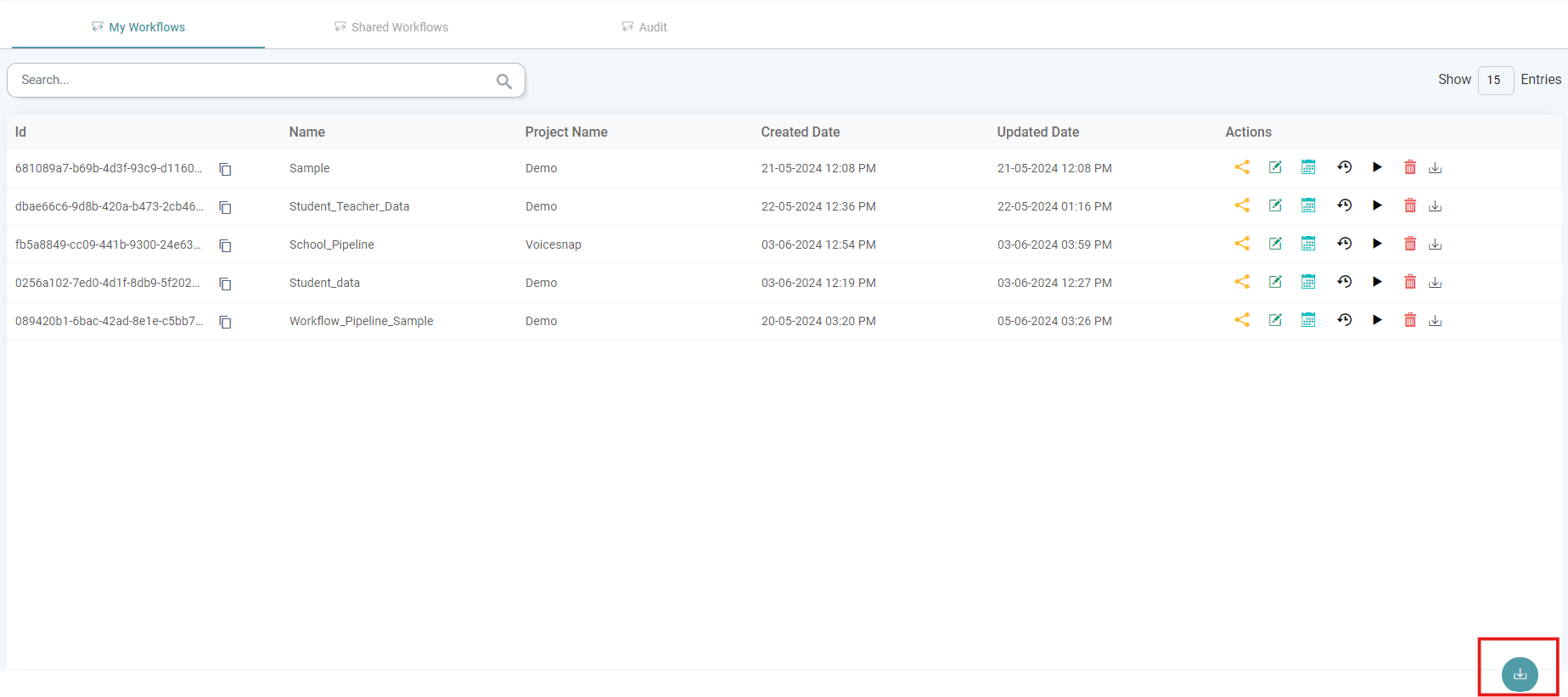Click the search magnifier icon

coord(504,81)
